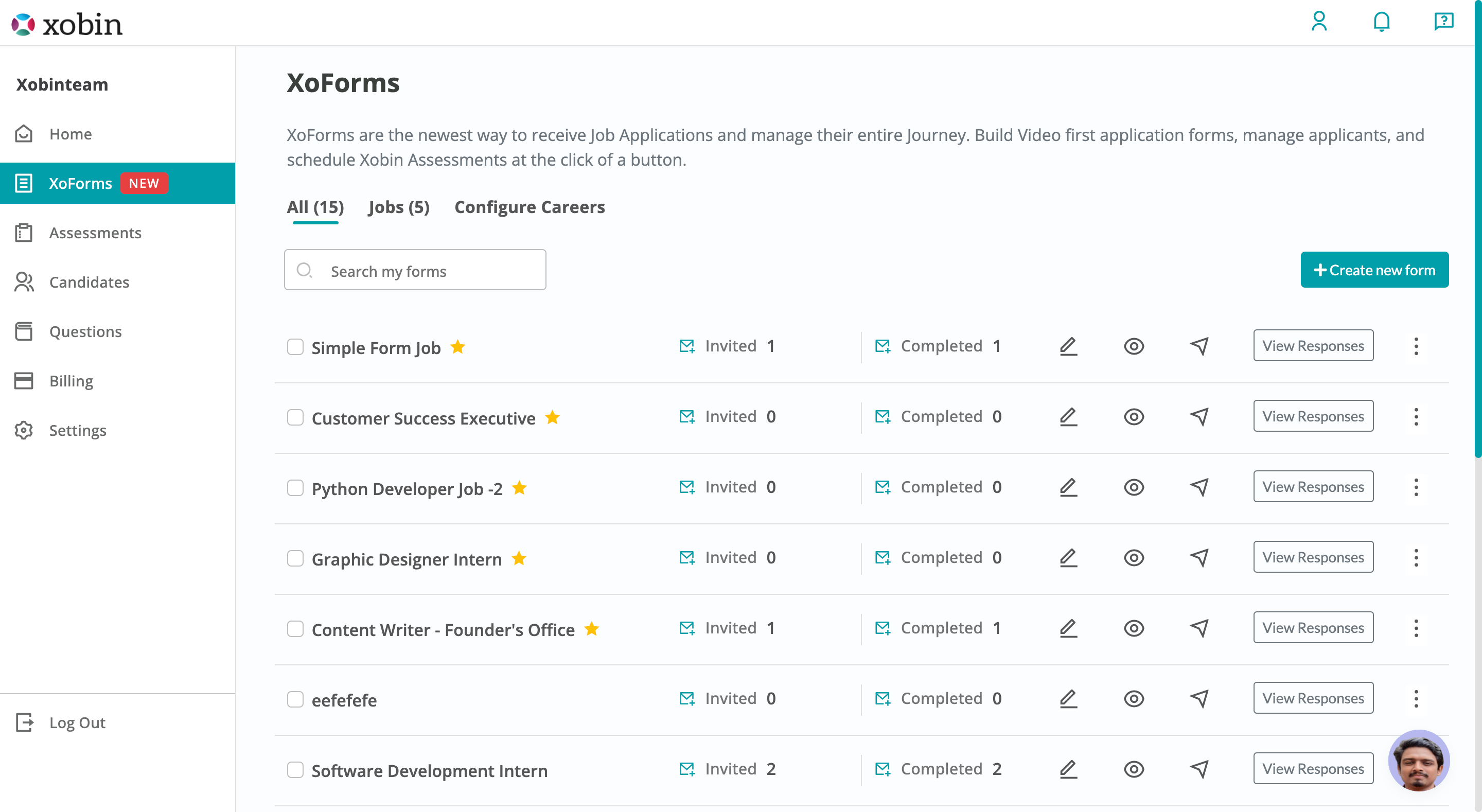The width and height of the screenshot is (1482, 812).
Task: Click the edit pencil for Simple Form Job
Action: [1068, 346]
